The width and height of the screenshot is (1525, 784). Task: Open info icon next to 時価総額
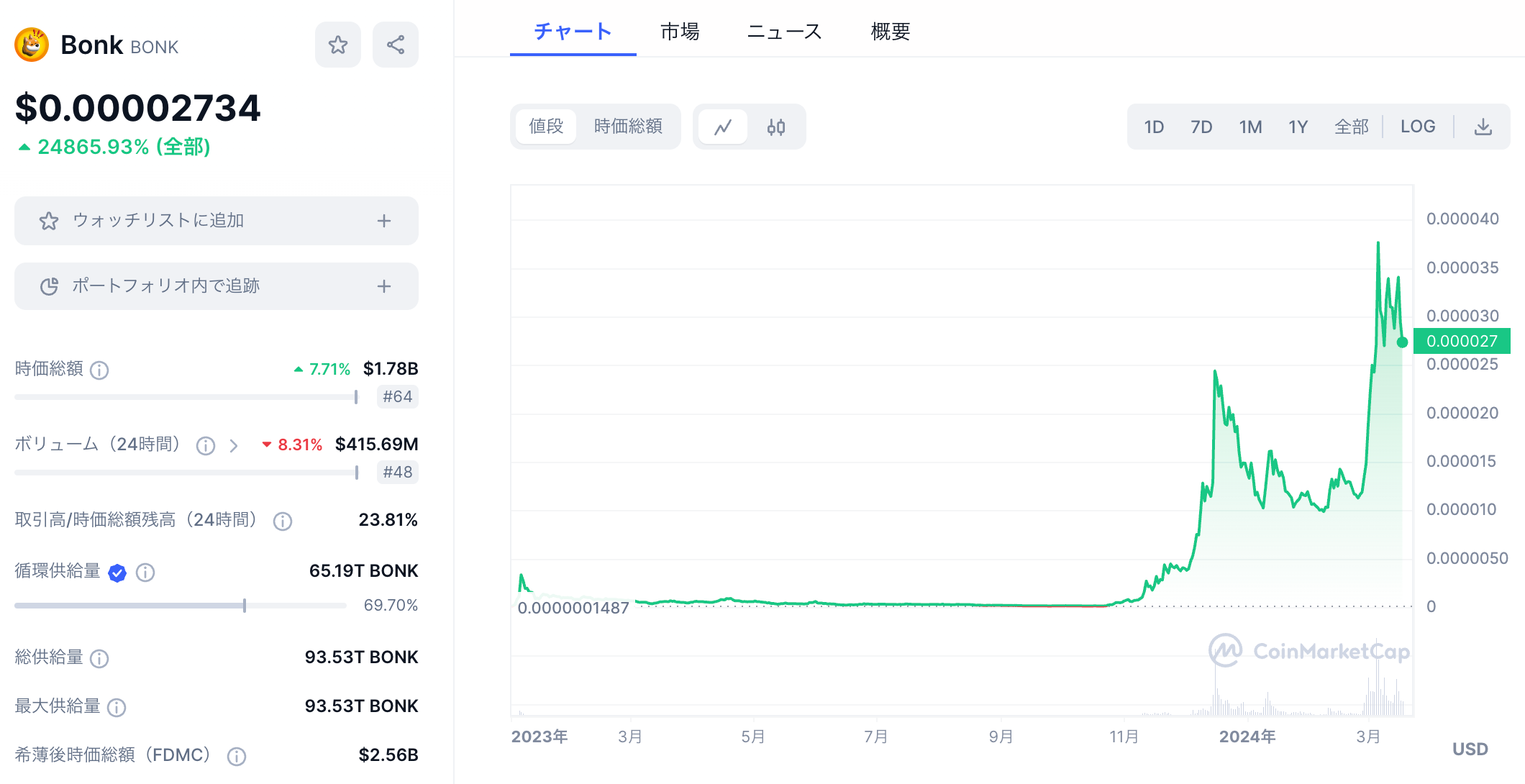pyautogui.click(x=99, y=370)
